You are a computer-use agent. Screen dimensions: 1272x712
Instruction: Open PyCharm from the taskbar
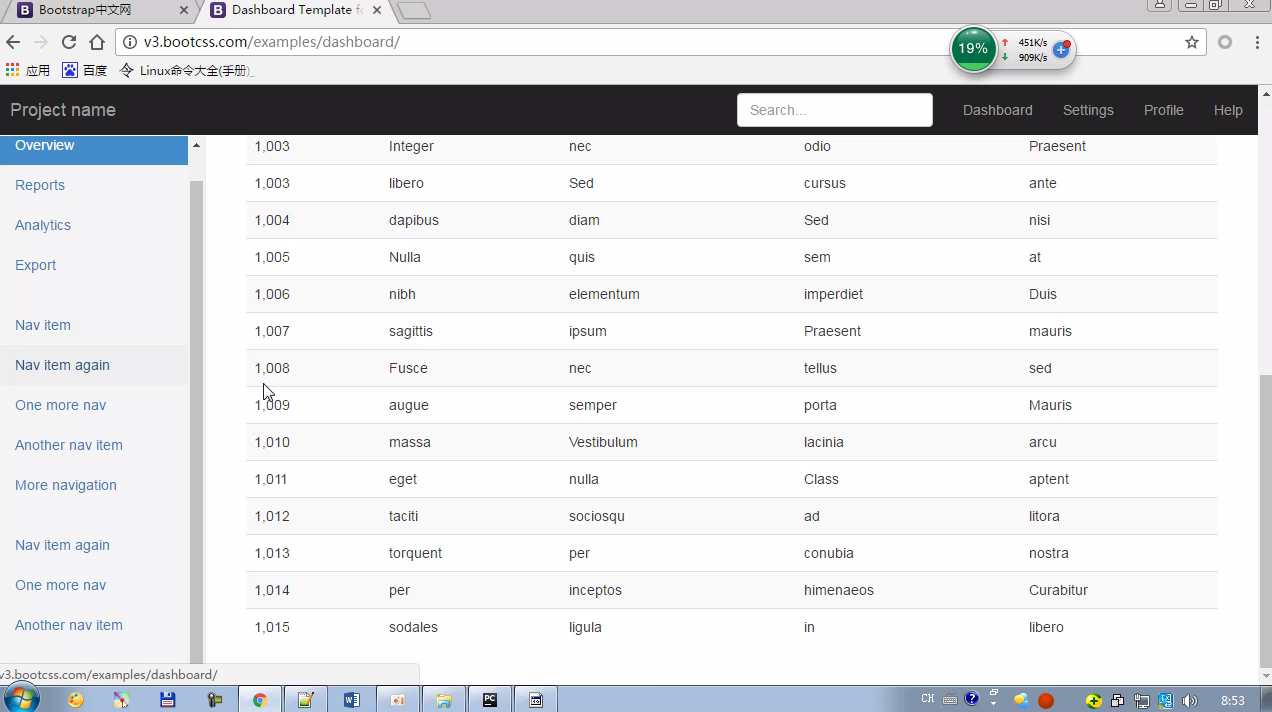490,700
